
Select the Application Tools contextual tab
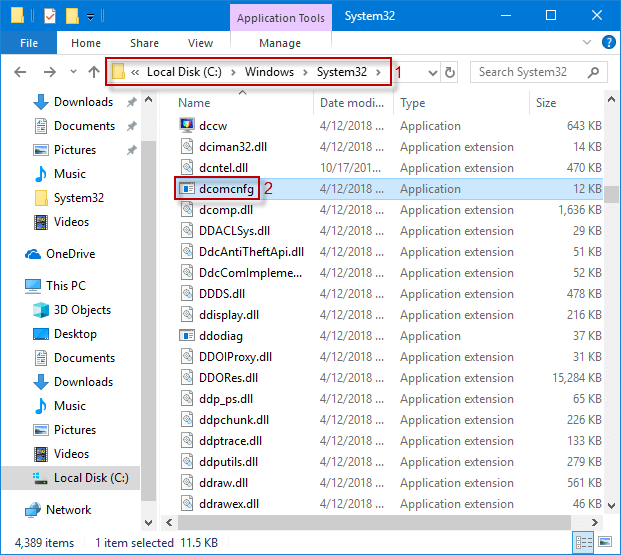pyautogui.click(x=281, y=18)
